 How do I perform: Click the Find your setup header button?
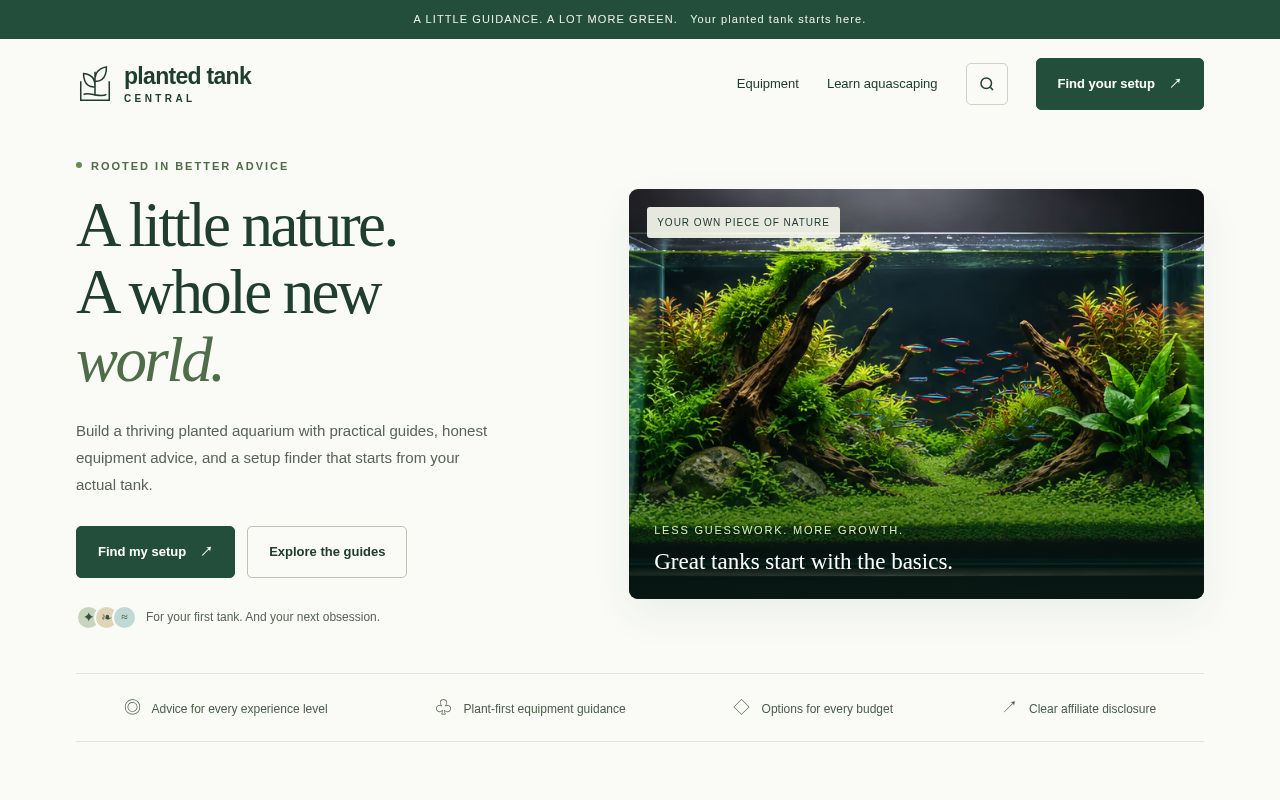1120,84
